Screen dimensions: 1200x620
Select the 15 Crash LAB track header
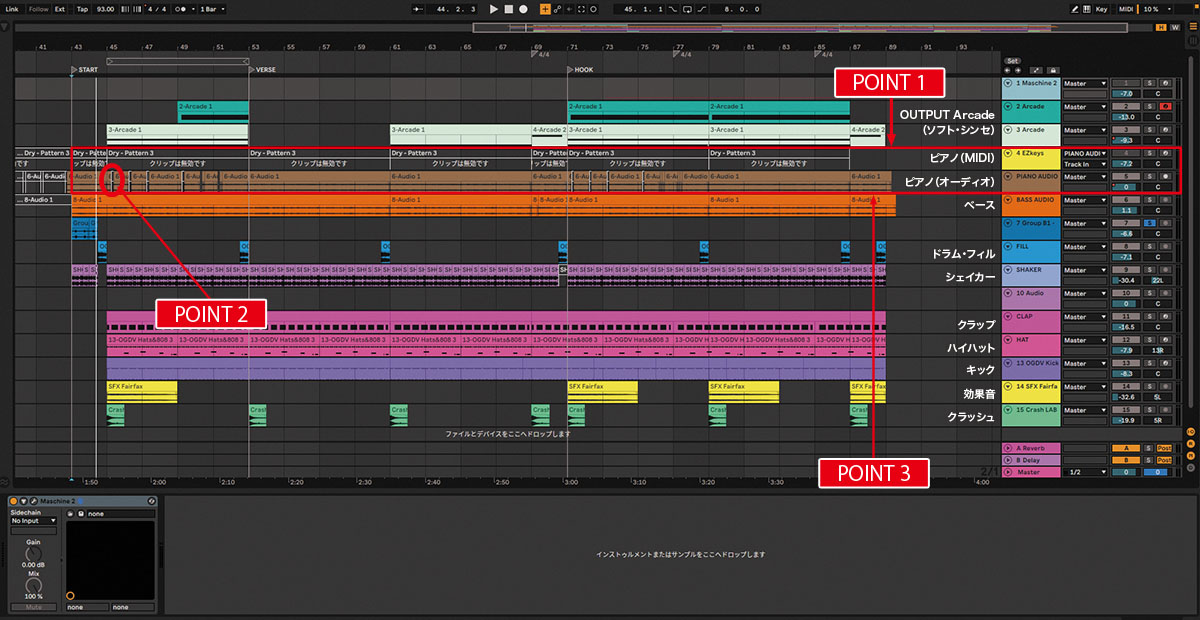tap(1031, 415)
